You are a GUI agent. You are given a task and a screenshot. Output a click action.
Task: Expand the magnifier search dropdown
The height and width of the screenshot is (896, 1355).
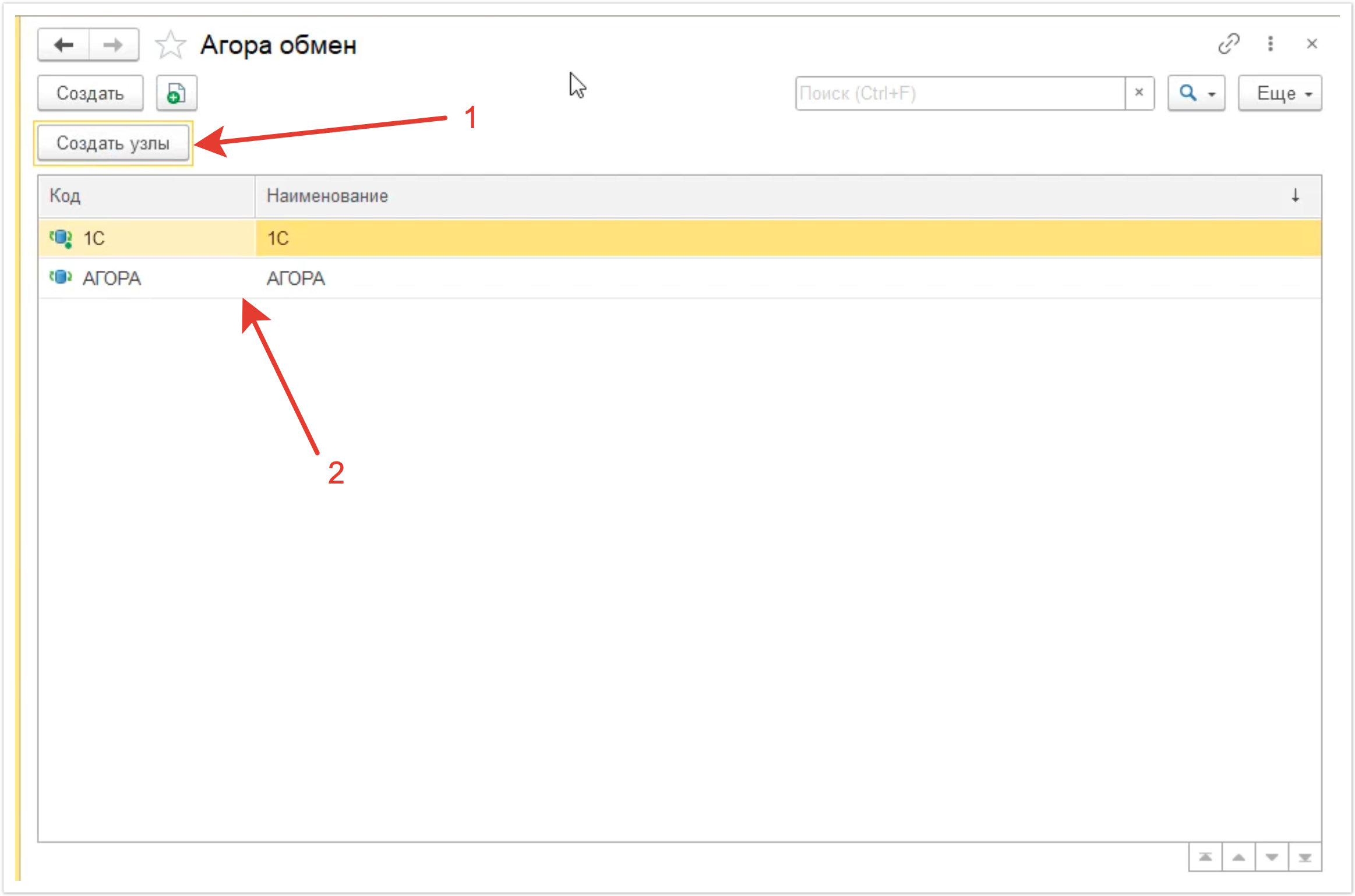click(x=1196, y=93)
